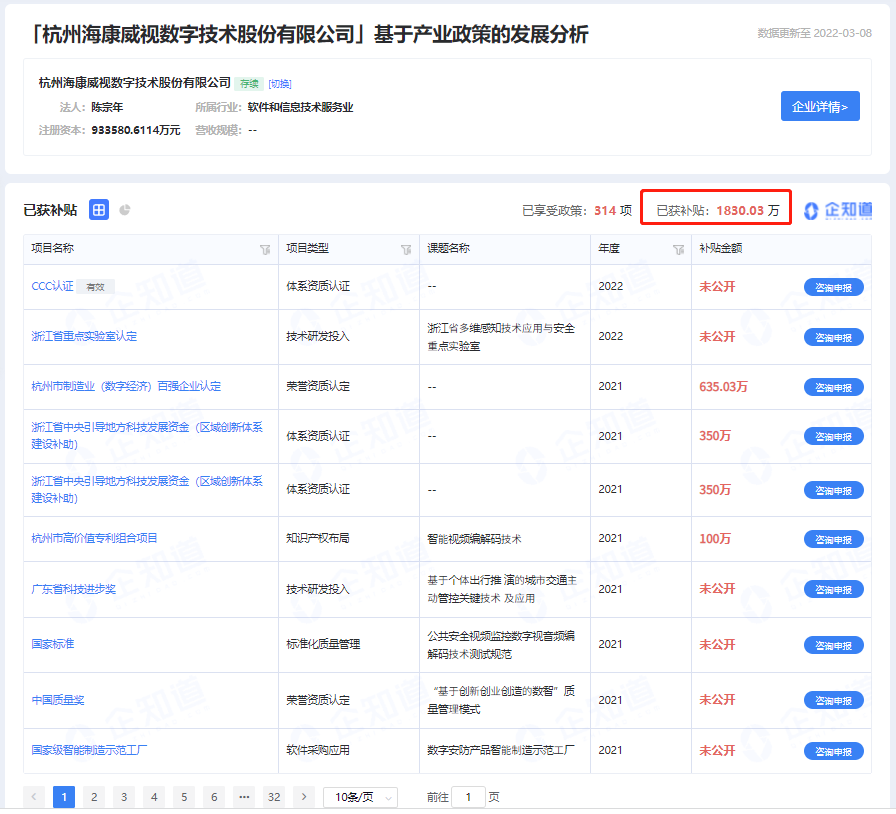Open 10条/页 page size dropdown
The height and width of the screenshot is (814, 896).
pos(361,796)
